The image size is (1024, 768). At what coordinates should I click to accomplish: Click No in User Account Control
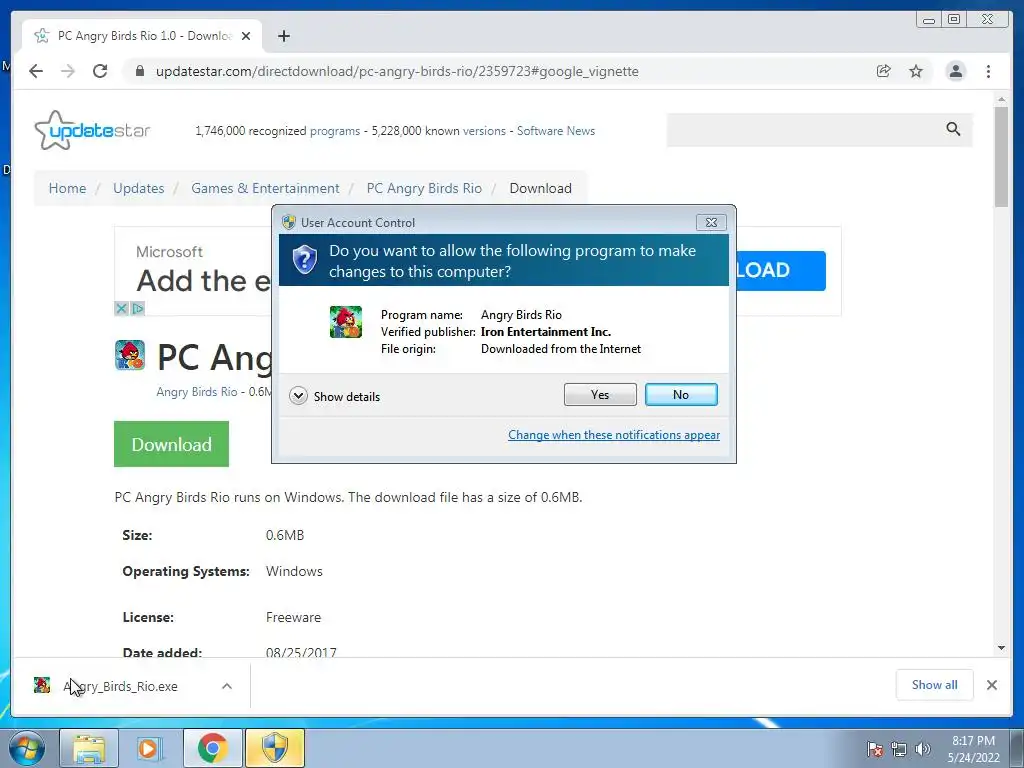[681, 394]
